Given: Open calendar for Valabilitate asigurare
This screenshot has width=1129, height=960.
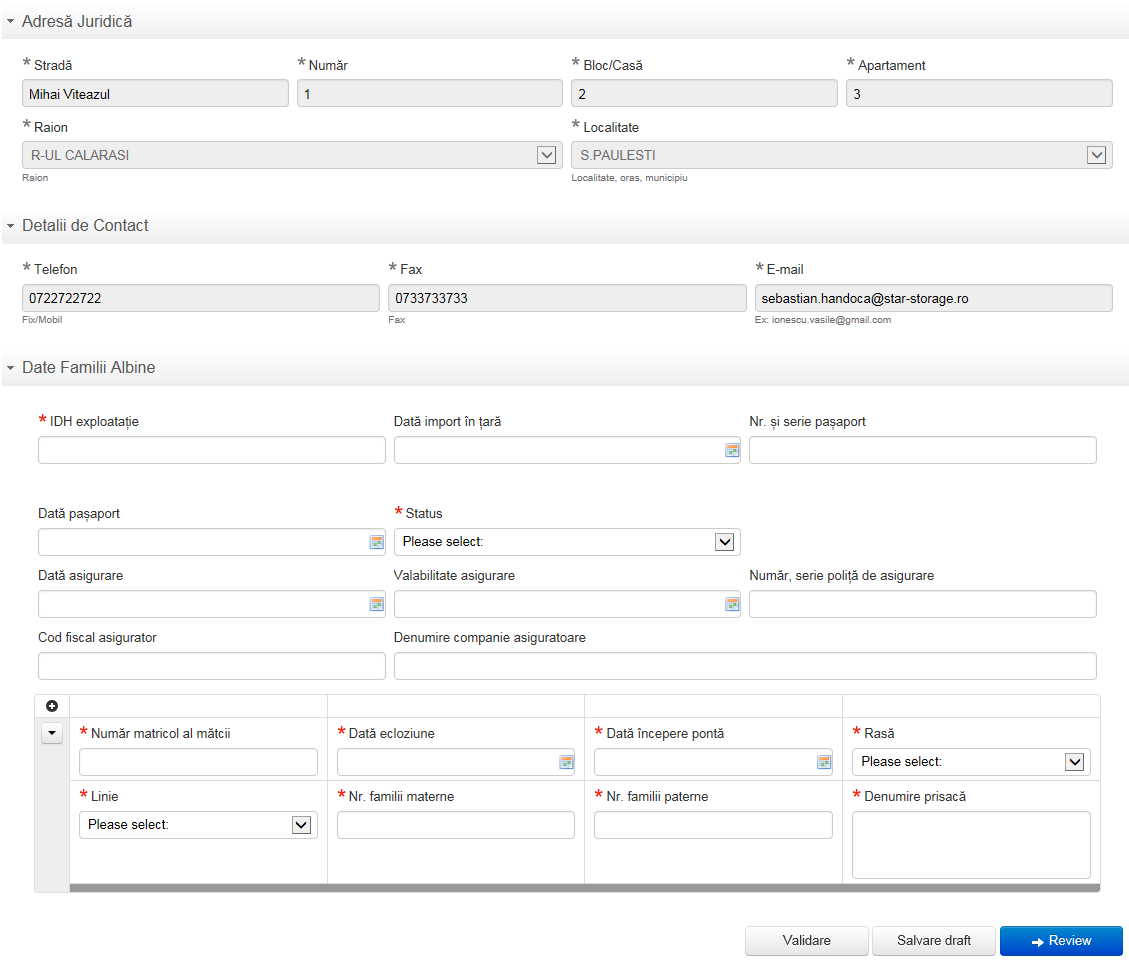Looking at the screenshot, I should point(732,605).
